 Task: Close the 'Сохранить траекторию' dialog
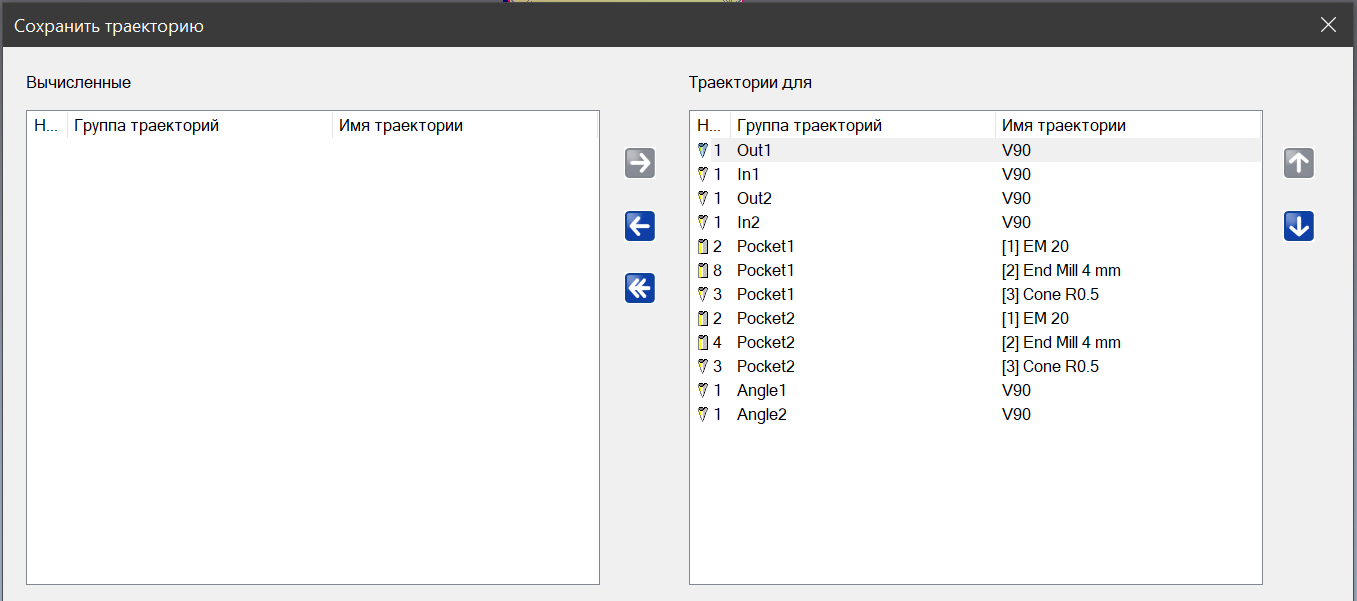pyautogui.click(x=1328, y=25)
